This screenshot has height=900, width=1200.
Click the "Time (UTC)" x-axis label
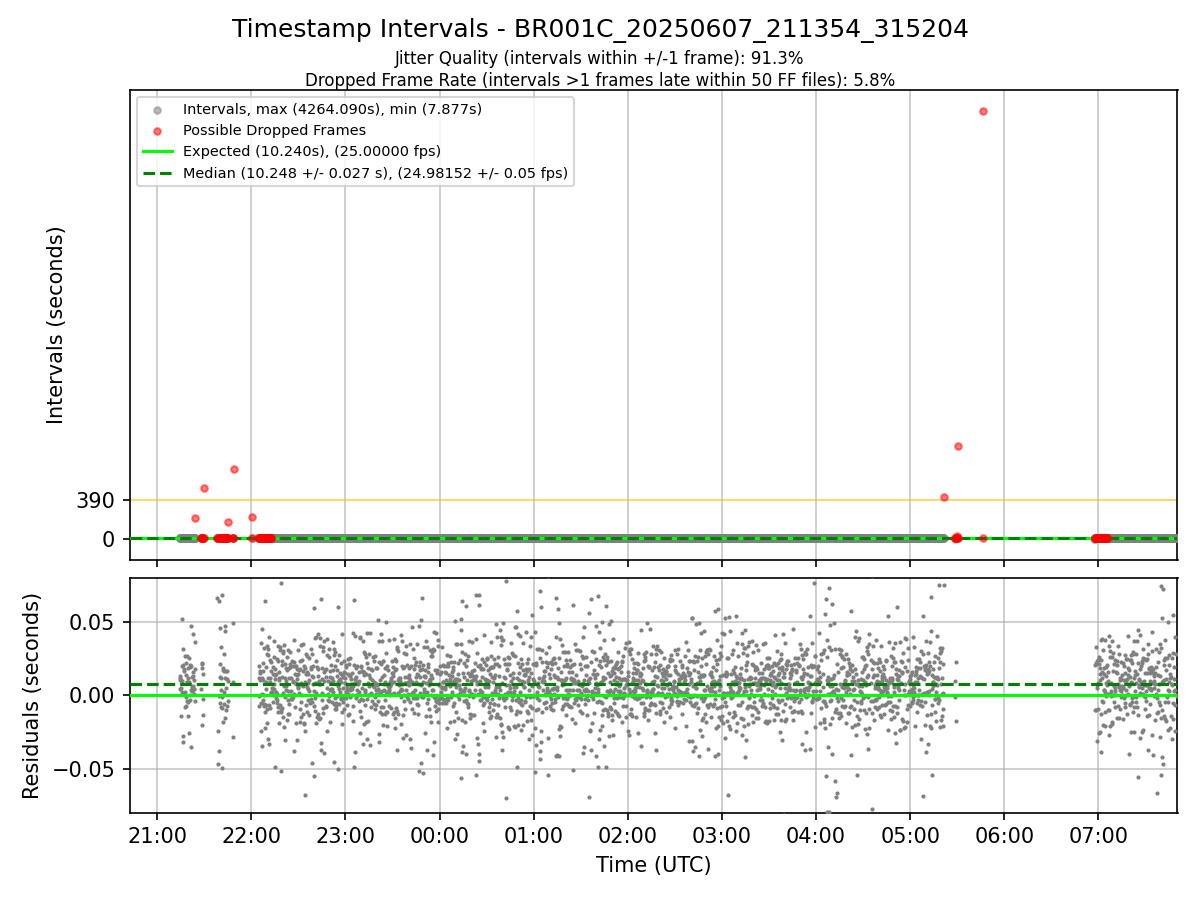point(654,865)
